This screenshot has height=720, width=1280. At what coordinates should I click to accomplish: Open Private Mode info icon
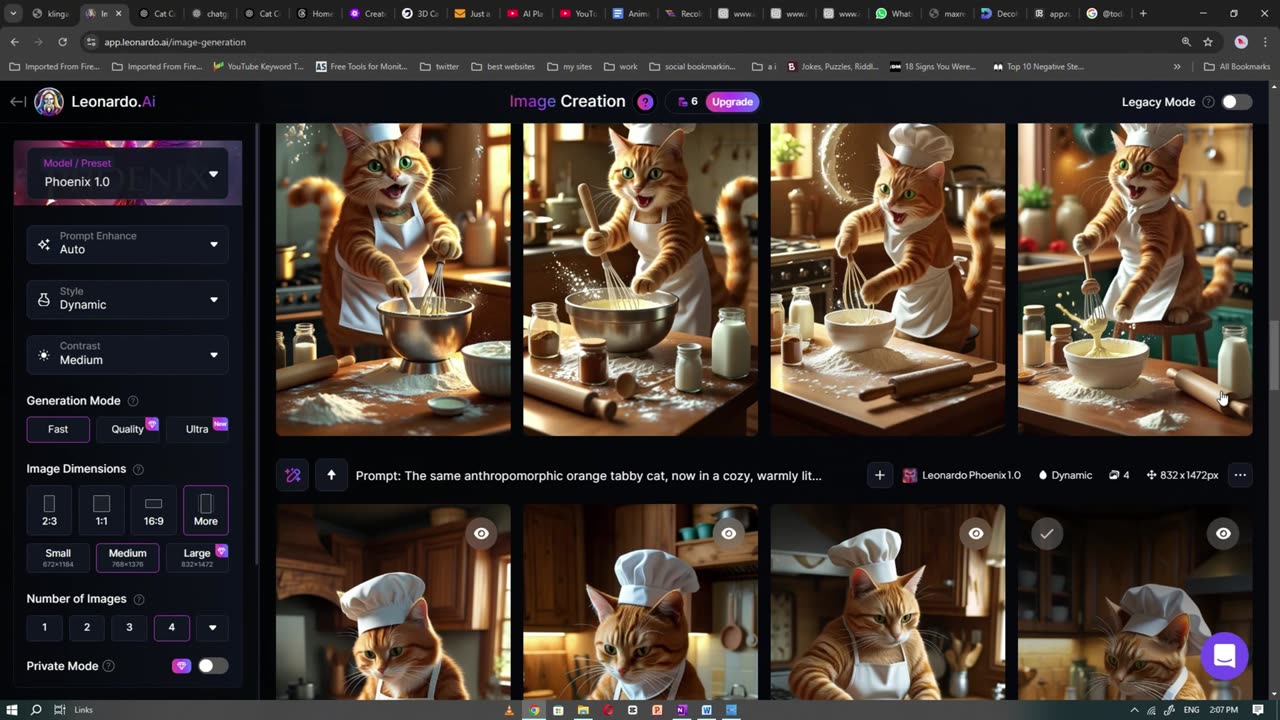click(x=109, y=666)
